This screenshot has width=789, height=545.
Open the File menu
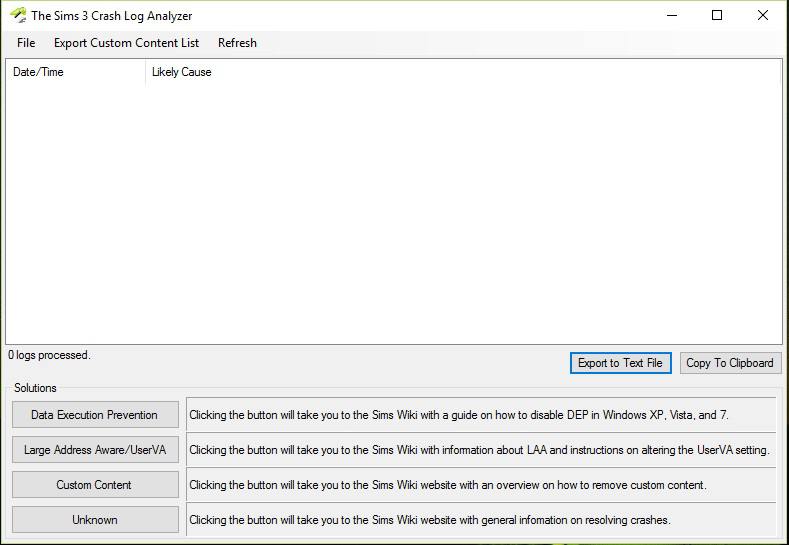click(26, 43)
